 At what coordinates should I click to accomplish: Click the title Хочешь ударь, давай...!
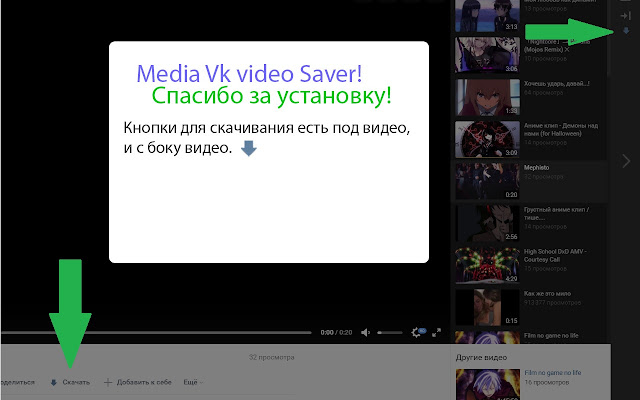557,84
